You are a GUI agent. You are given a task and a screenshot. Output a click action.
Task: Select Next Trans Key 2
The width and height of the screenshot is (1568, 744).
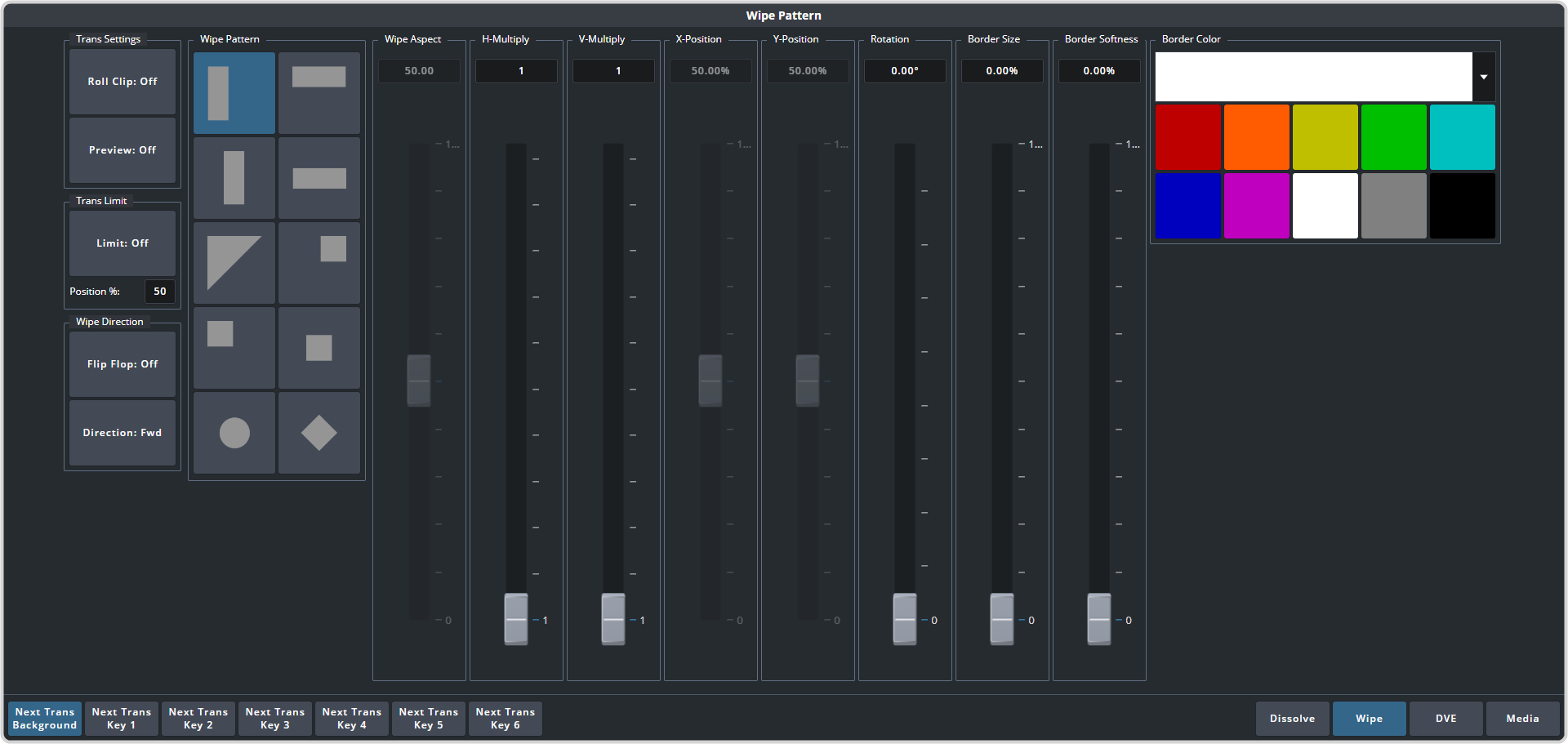(x=198, y=719)
